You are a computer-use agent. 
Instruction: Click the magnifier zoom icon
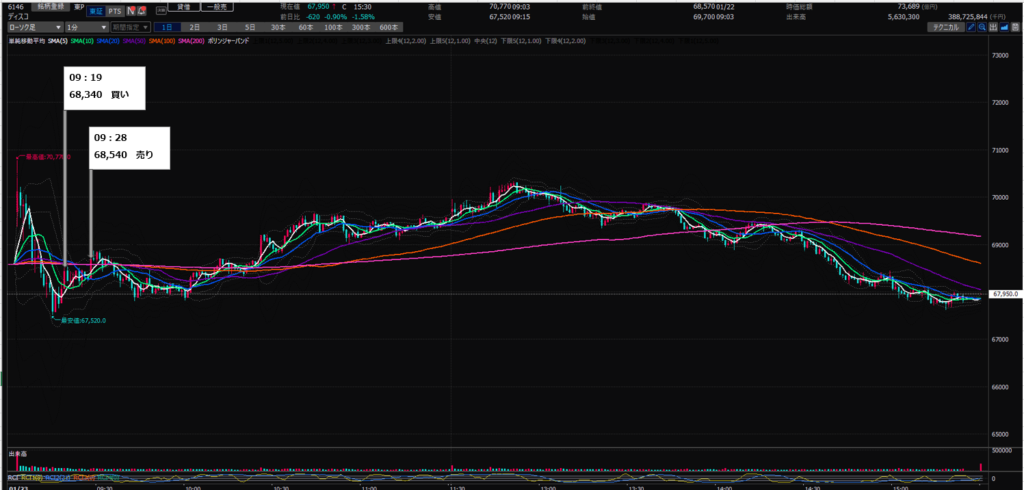pos(983,27)
